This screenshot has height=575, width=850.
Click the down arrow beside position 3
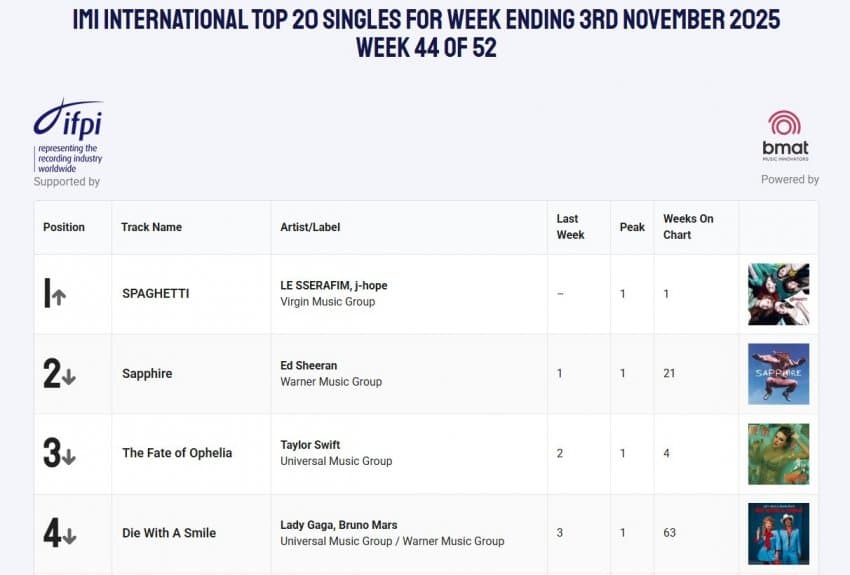pyautogui.click(x=69, y=457)
